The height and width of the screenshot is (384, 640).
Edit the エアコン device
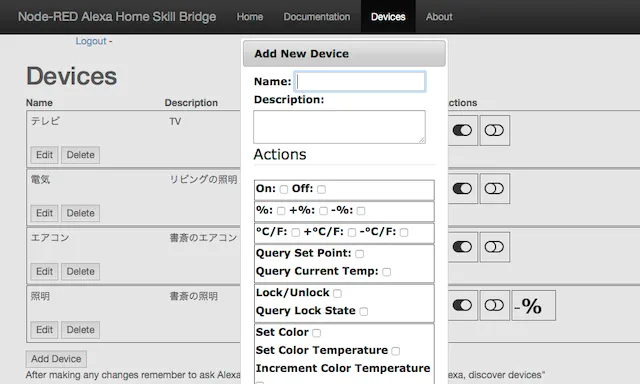pyautogui.click(x=44, y=271)
